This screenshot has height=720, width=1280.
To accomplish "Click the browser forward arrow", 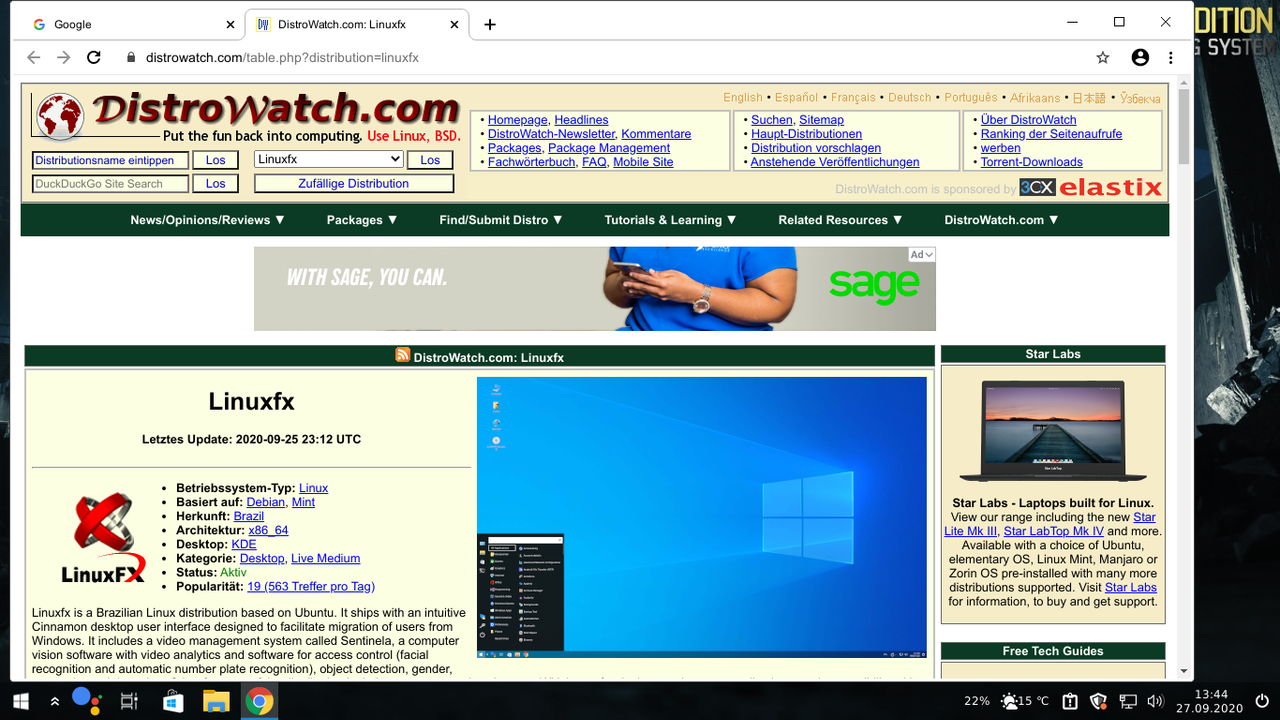I will click(64, 57).
